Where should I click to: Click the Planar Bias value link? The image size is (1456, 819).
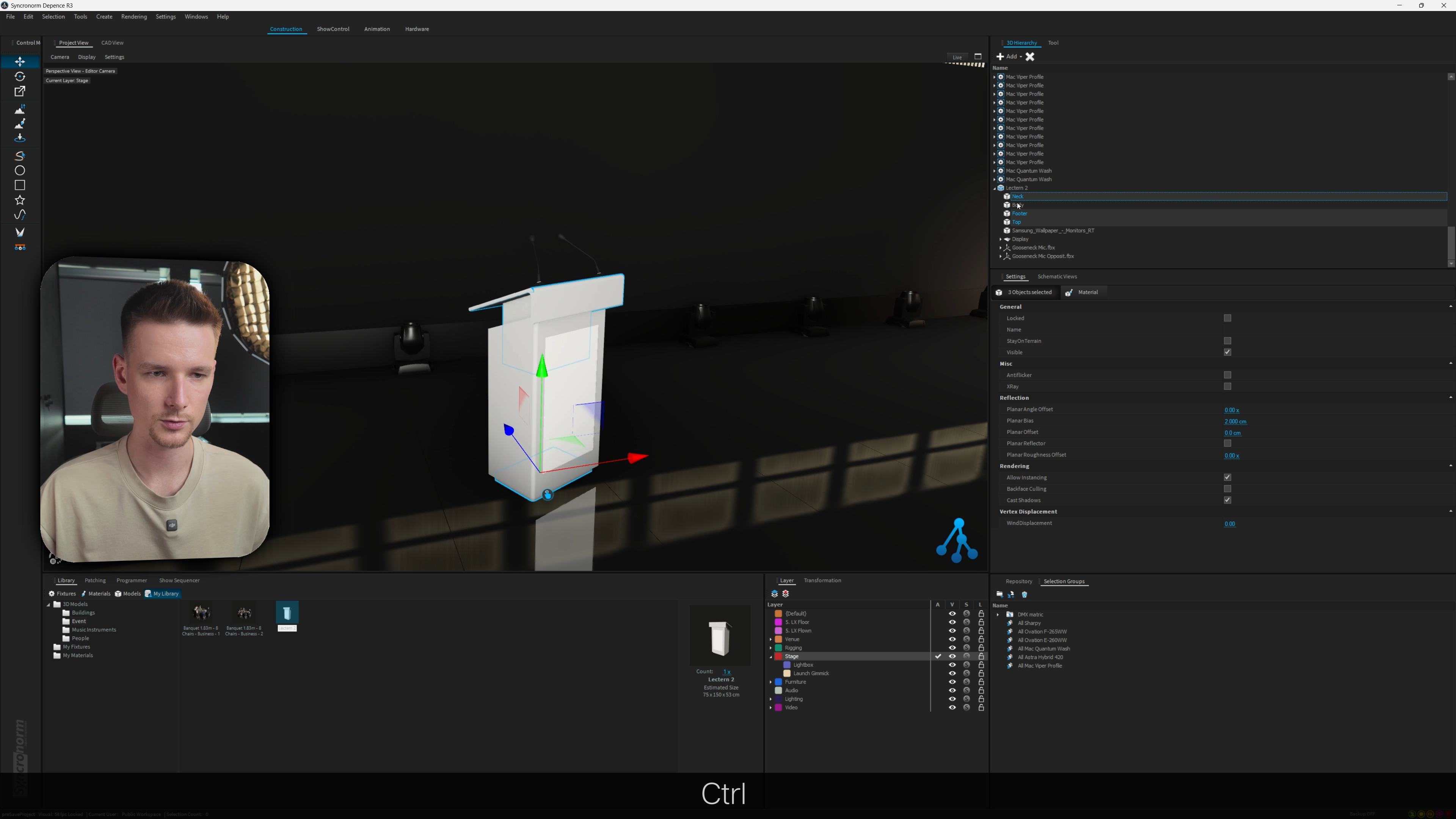(1235, 421)
